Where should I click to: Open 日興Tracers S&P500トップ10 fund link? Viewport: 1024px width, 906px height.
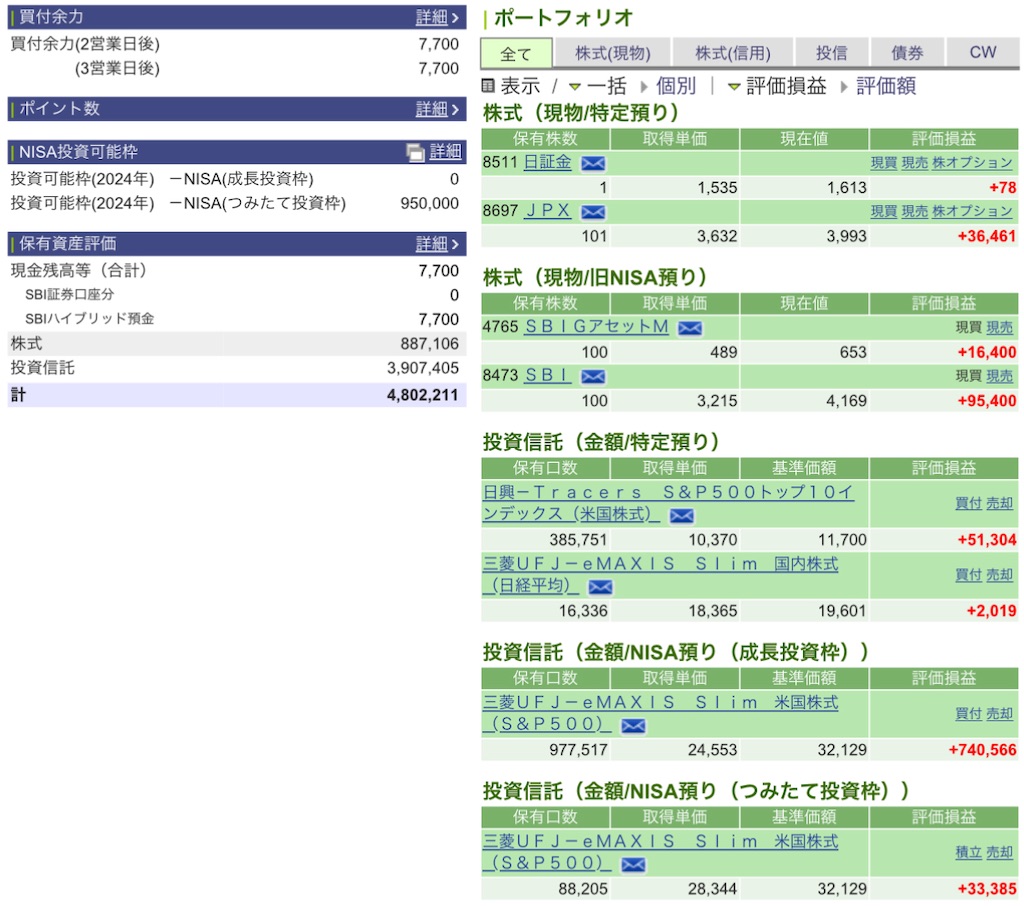point(668,502)
